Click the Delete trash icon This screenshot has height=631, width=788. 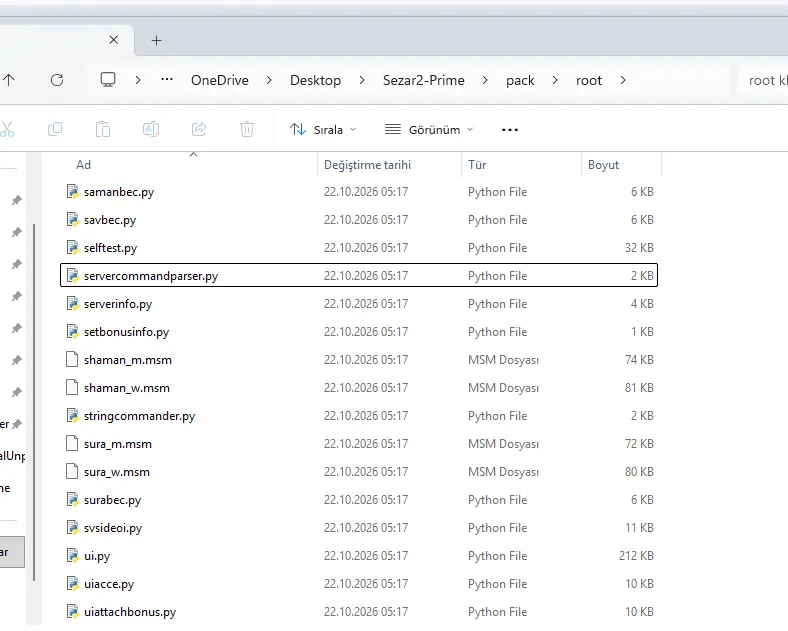tap(247, 130)
